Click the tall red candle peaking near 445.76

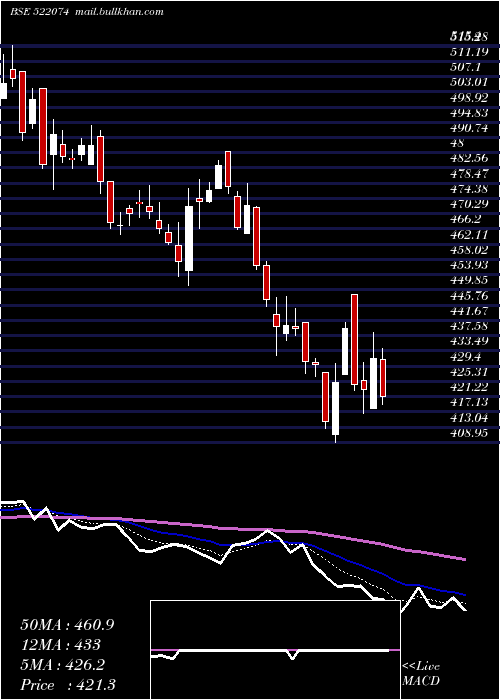(354, 339)
